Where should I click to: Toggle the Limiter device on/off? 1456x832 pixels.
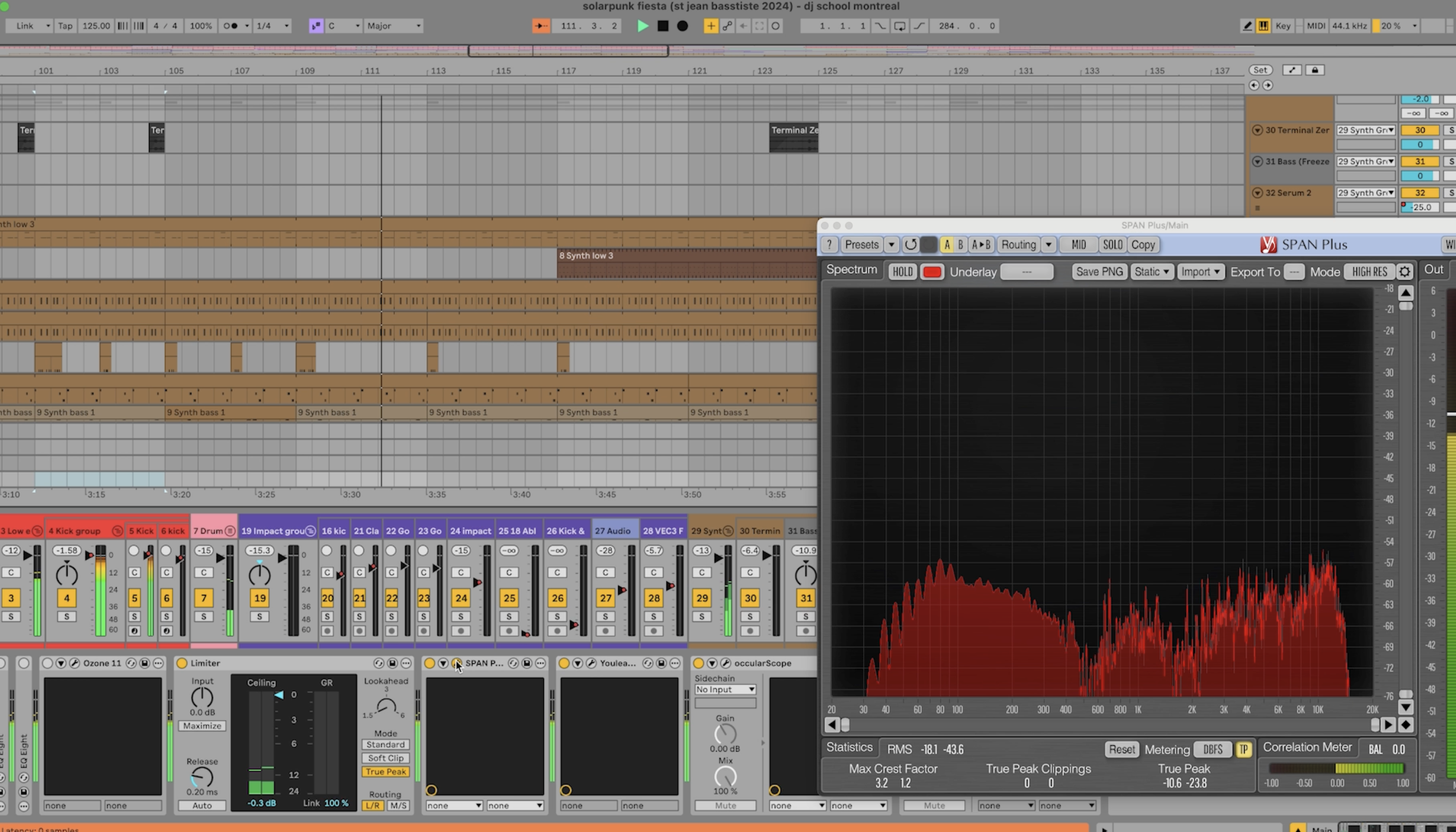click(x=181, y=663)
